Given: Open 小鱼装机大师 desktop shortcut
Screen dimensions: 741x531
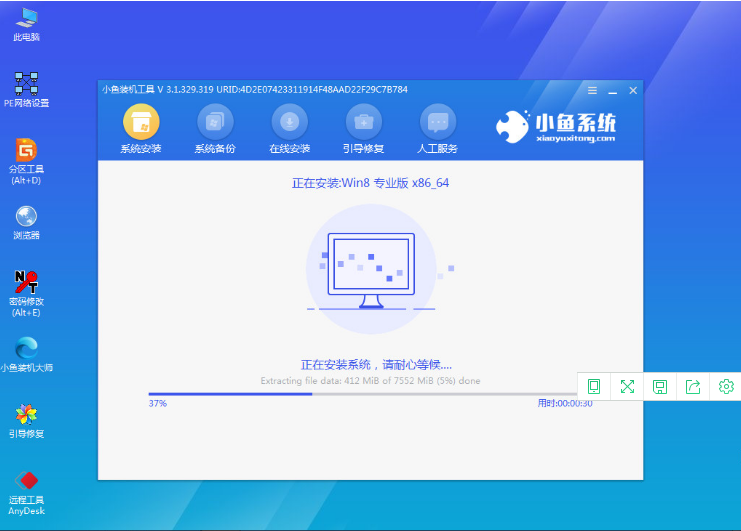Looking at the screenshot, I should 26,355.
